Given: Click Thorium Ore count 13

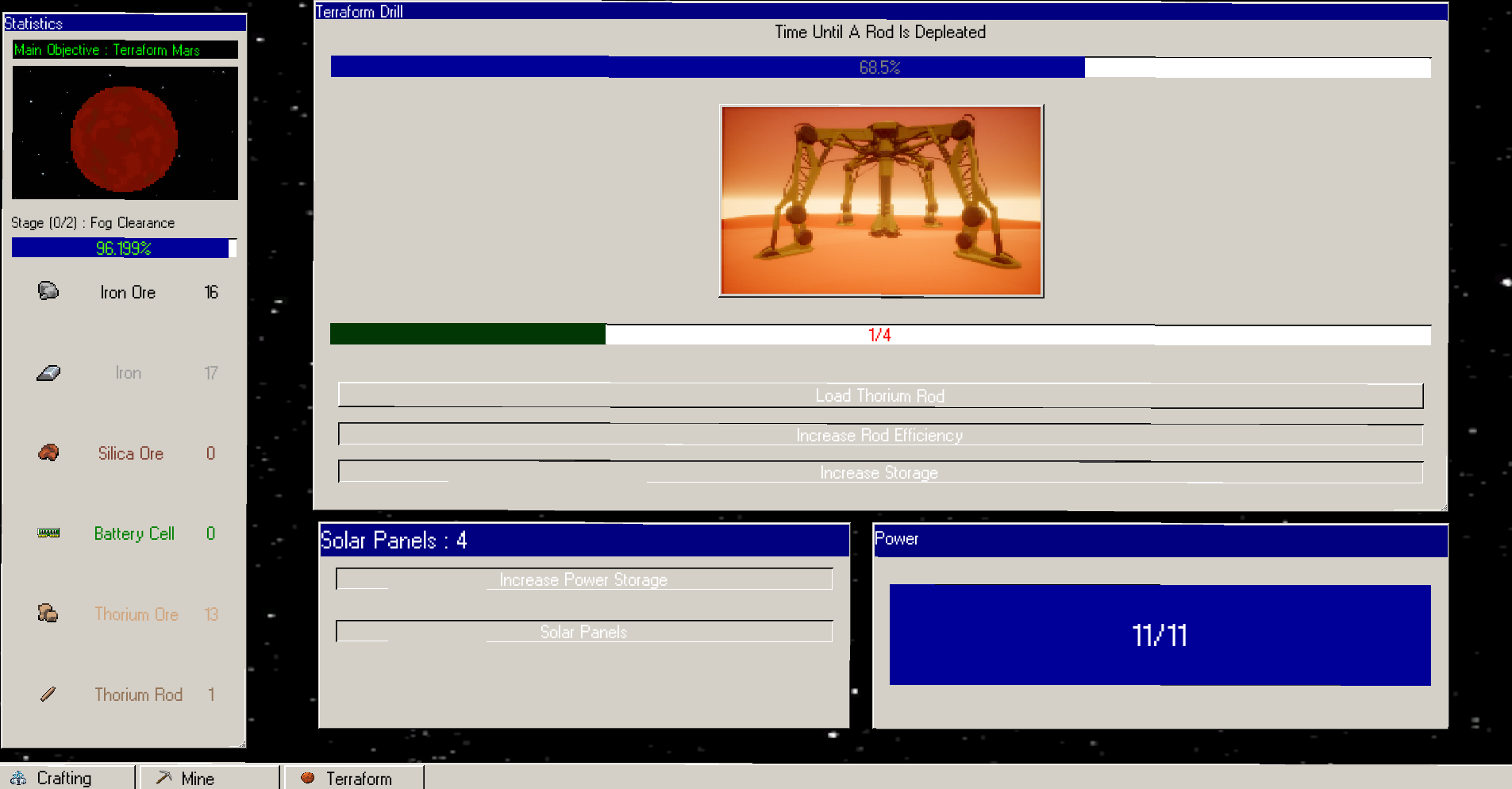Looking at the screenshot, I should [211, 614].
